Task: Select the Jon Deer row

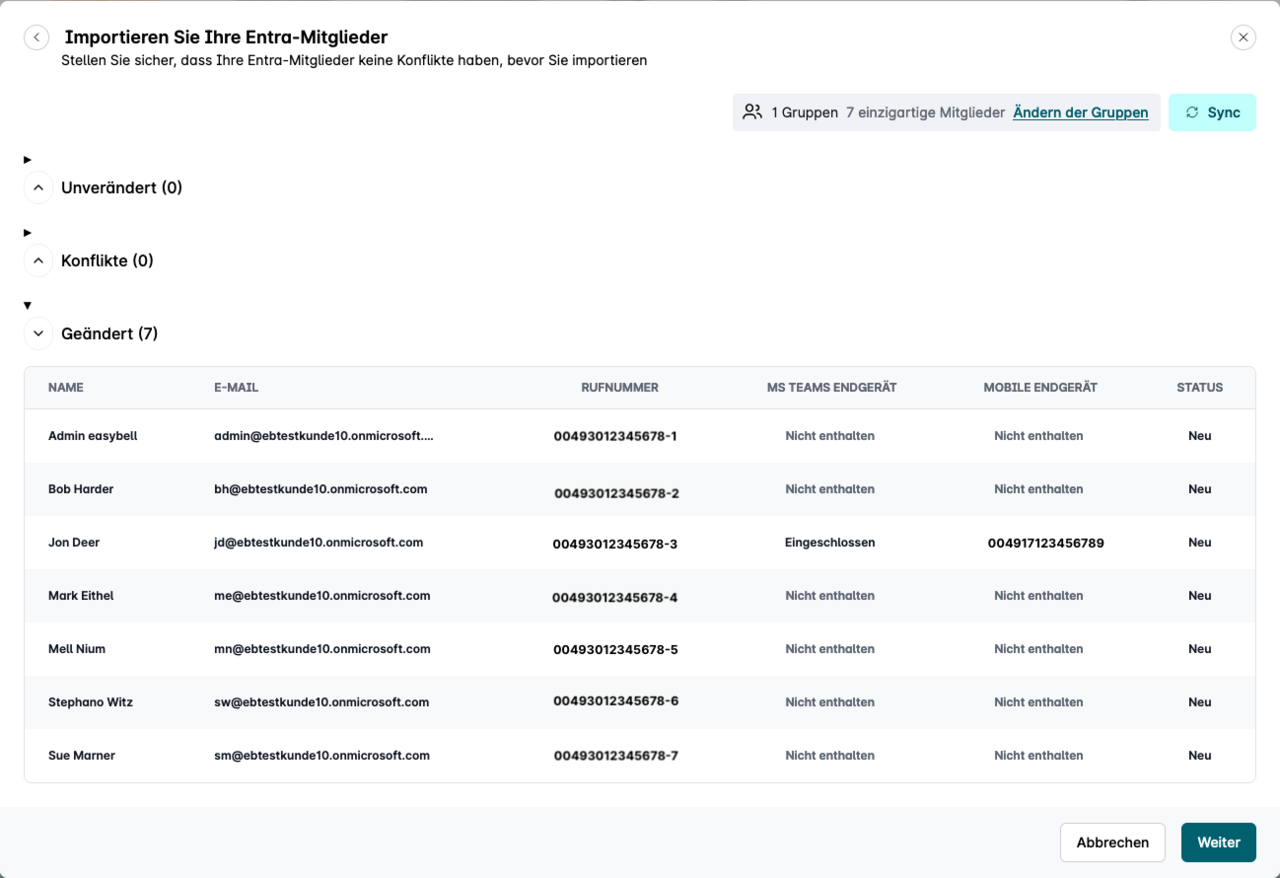Action: pyautogui.click(x=74, y=543)
